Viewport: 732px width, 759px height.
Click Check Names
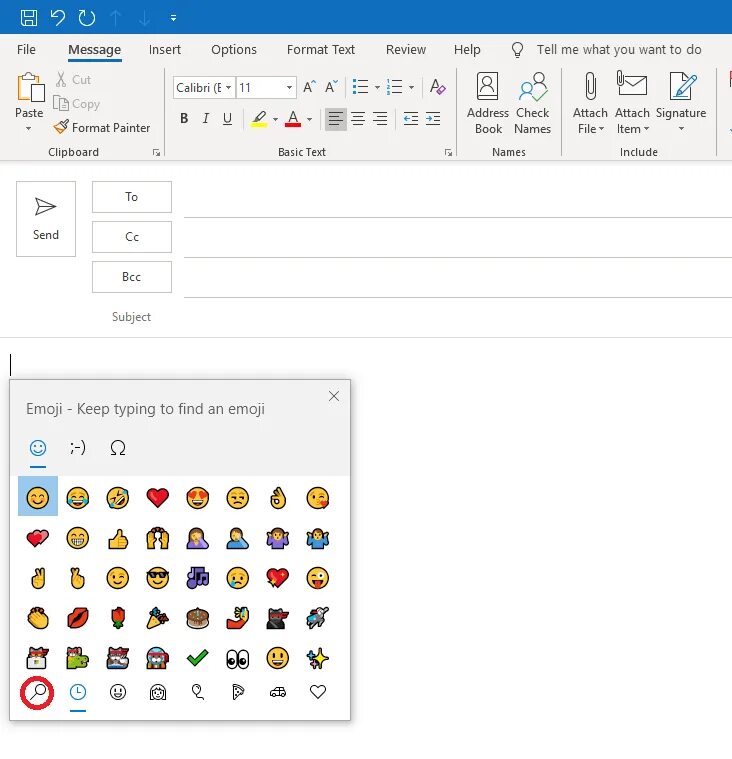point(533,103)
